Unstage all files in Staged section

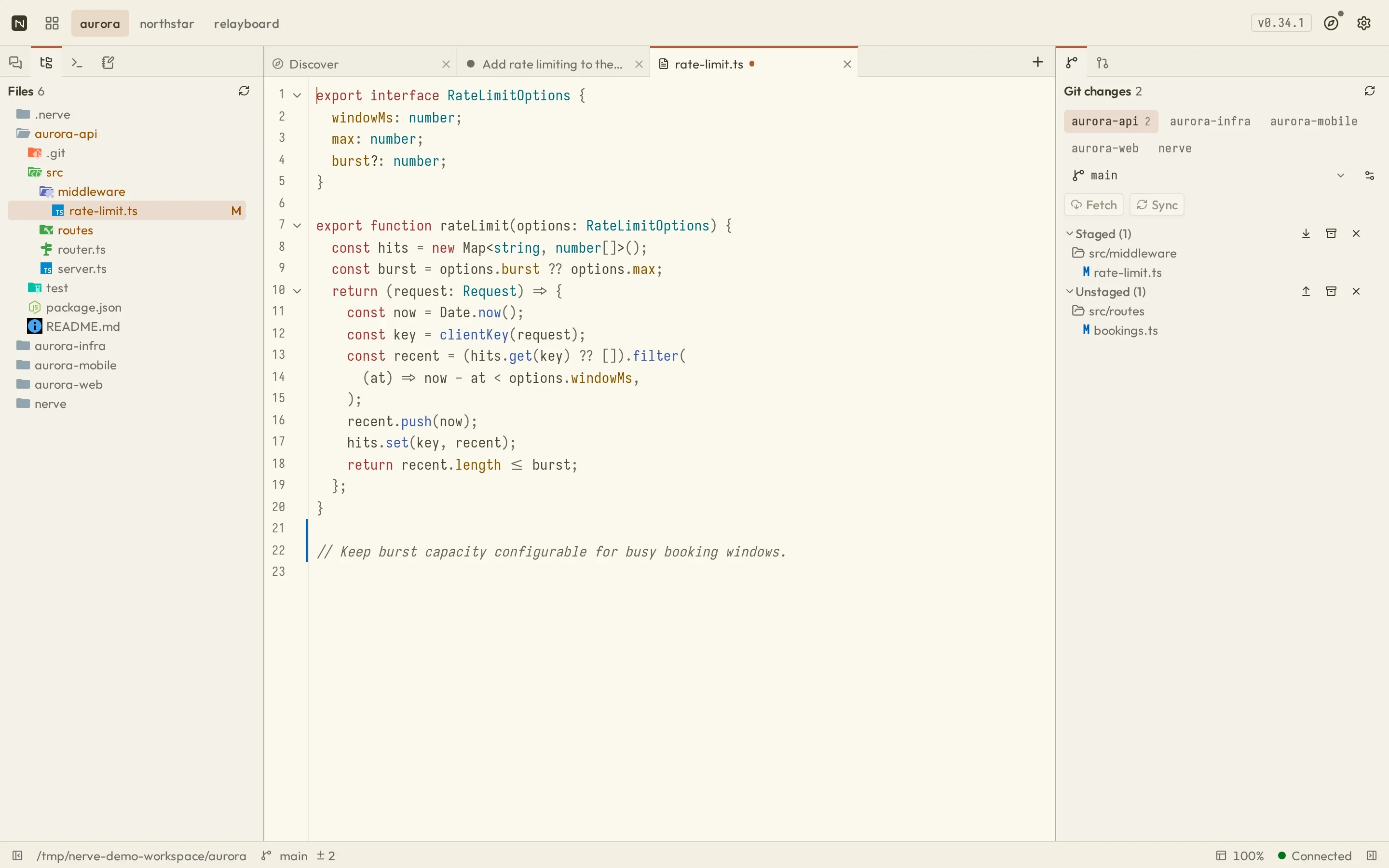pyautogui.click(x=1306, y=234)
